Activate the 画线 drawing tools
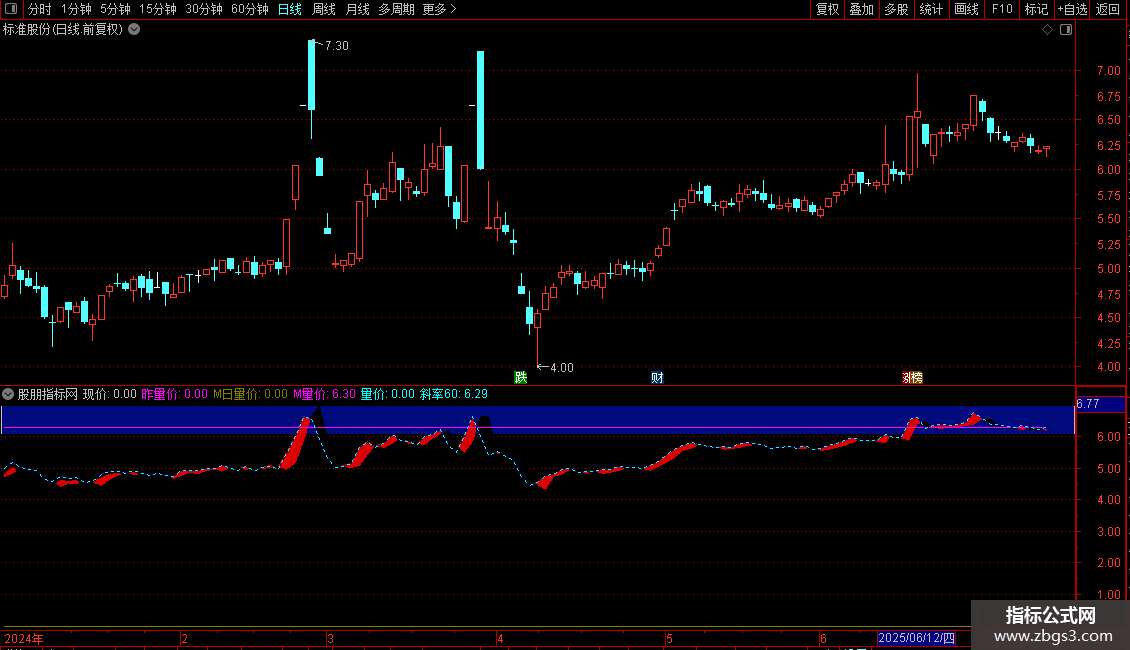This screenshot has height=650, width=1130. 966,9
